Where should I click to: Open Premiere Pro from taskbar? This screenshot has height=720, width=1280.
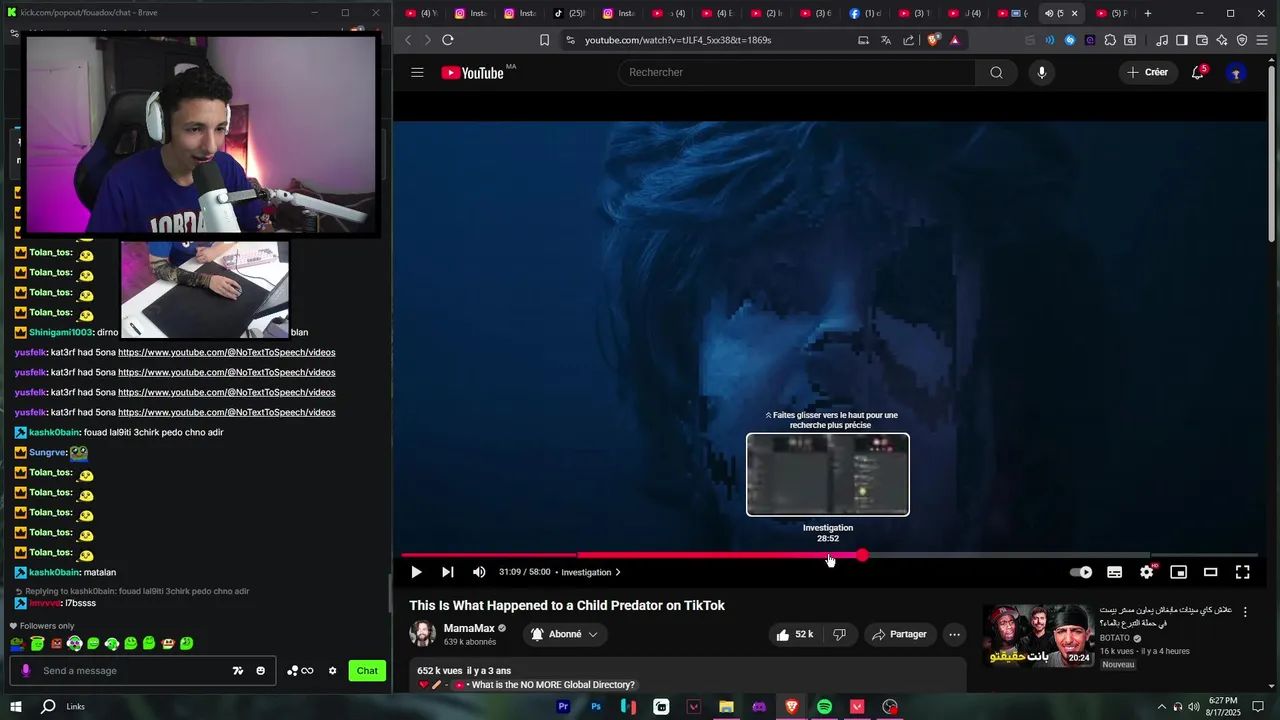pyautogui.click(x=563, y=706)
